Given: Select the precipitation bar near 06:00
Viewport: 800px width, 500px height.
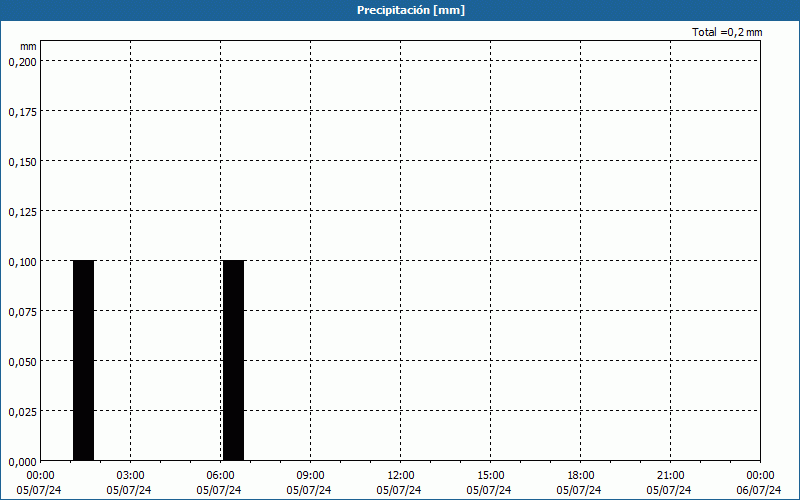Looking at the screenshot, I should point(233,360).
